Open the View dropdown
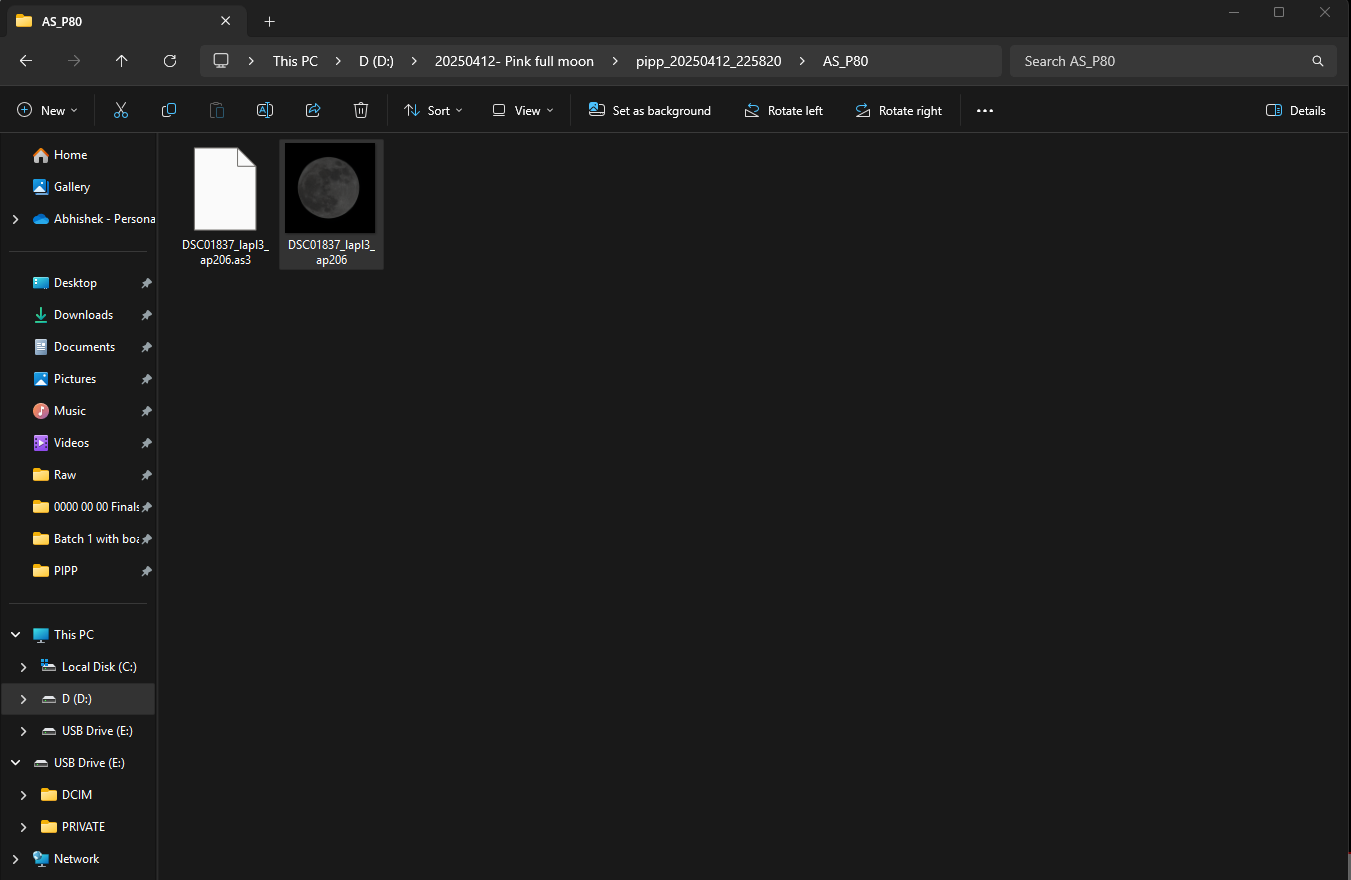This screenshot has height=880, width=1351. coord(521,110)
